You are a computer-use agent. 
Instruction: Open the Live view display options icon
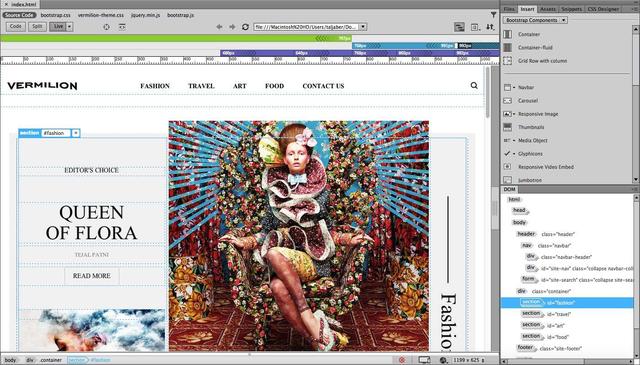tap(475, 27)
